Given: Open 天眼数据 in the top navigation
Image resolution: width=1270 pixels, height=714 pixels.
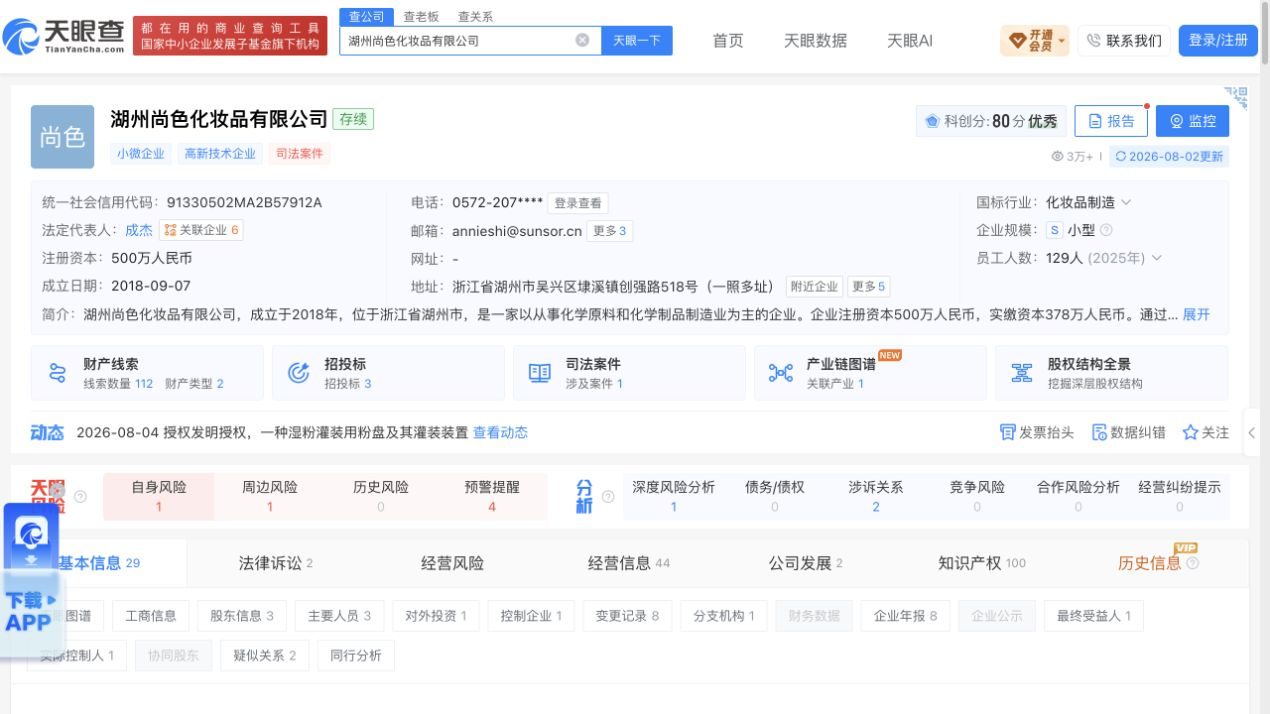Looking at the screenshot, I should point(815,40).
